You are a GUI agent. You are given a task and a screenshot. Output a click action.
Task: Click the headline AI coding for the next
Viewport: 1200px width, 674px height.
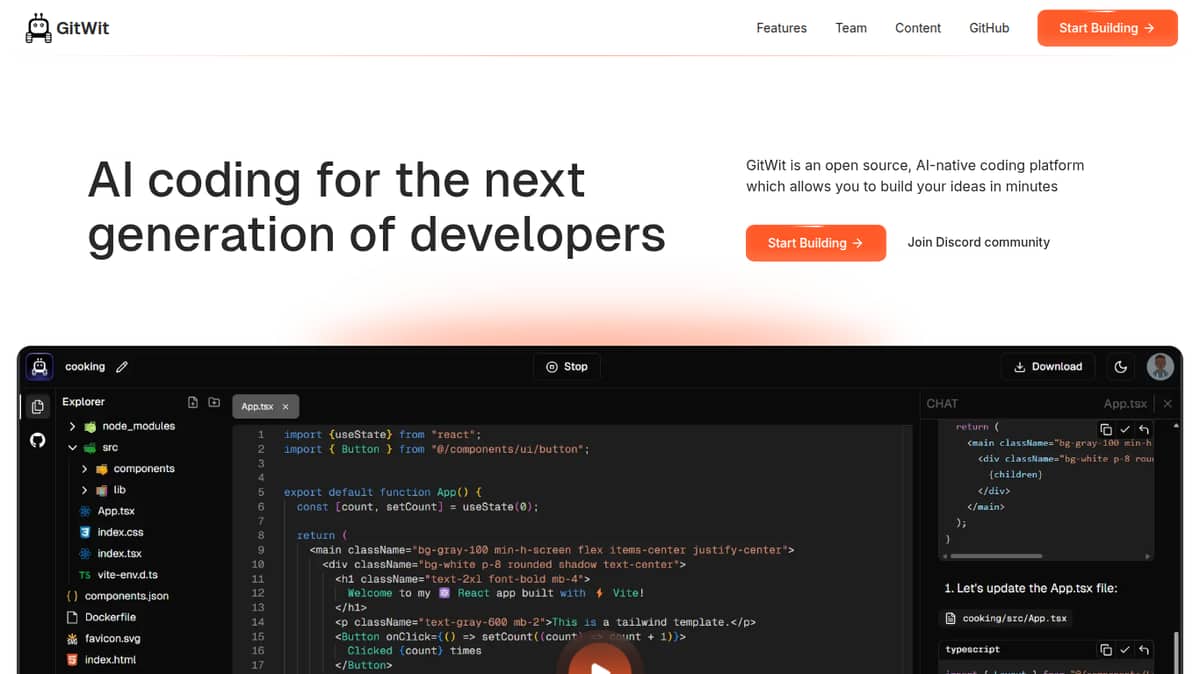point(337,180)
